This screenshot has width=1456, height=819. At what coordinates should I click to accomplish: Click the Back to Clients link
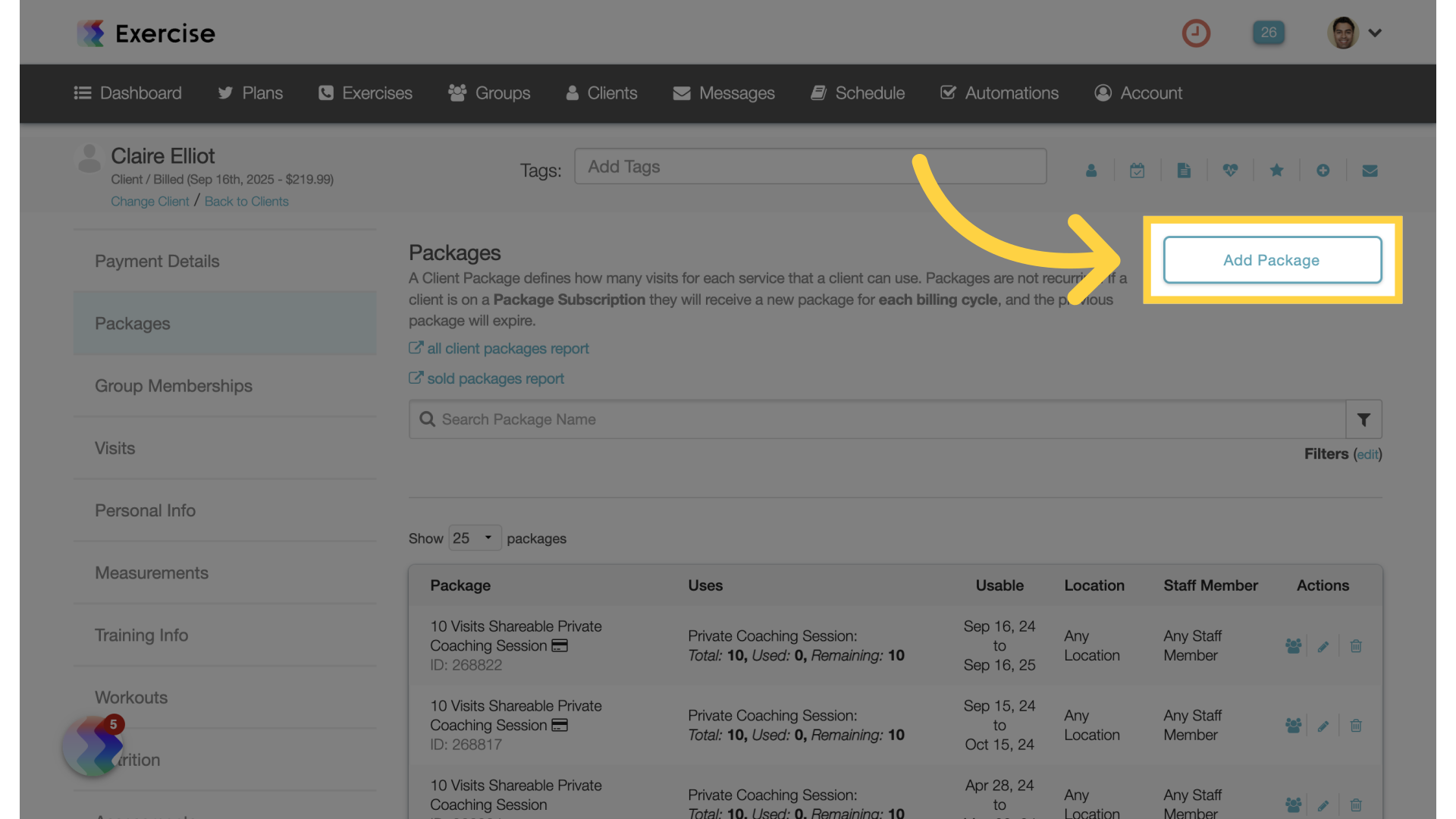(246, 201)
